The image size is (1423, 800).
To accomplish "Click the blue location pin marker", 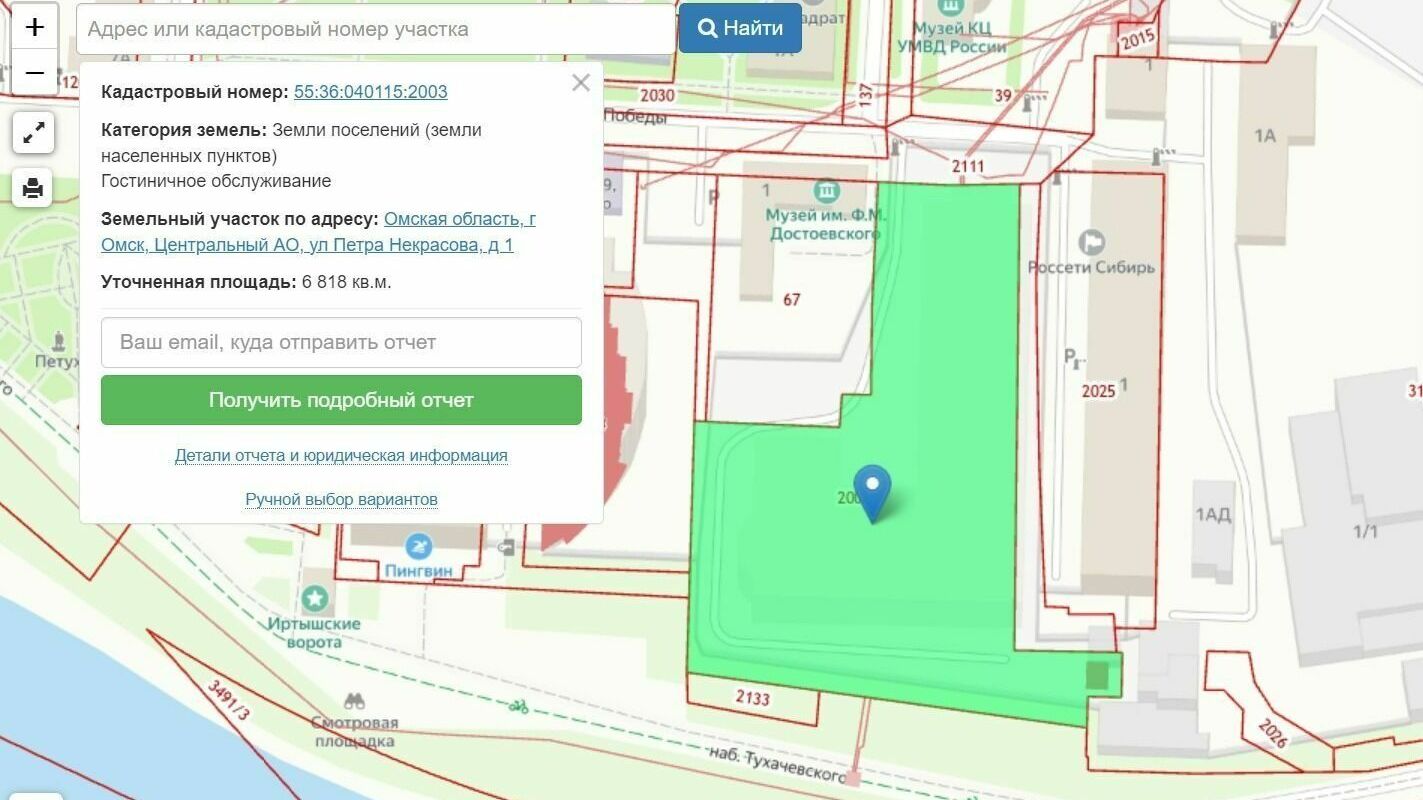I will [872, 491].
